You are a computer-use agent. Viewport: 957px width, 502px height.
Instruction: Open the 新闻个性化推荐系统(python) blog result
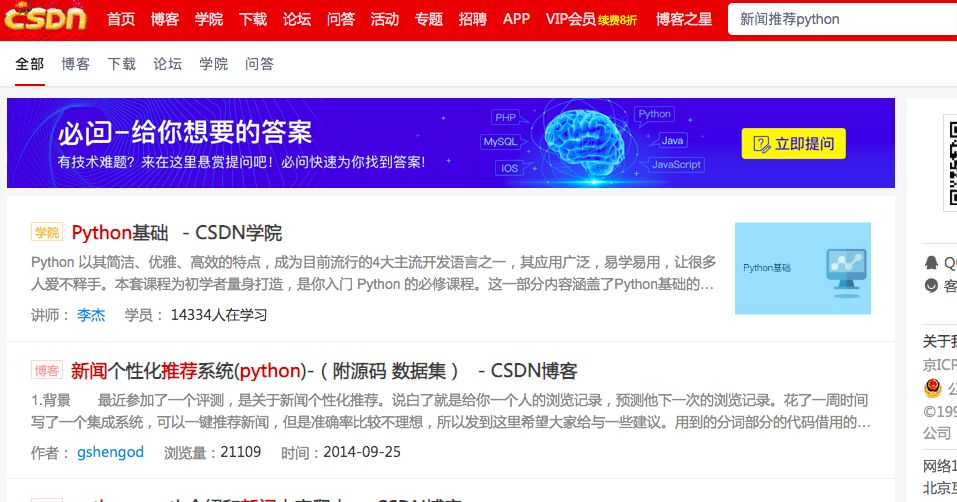point(324,370)
